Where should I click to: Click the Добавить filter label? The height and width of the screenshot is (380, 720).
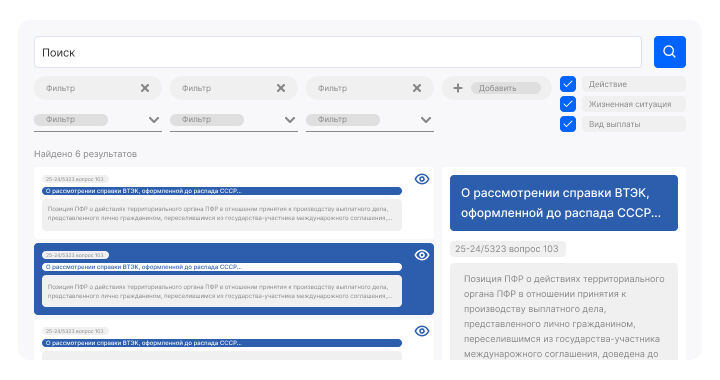506,88
